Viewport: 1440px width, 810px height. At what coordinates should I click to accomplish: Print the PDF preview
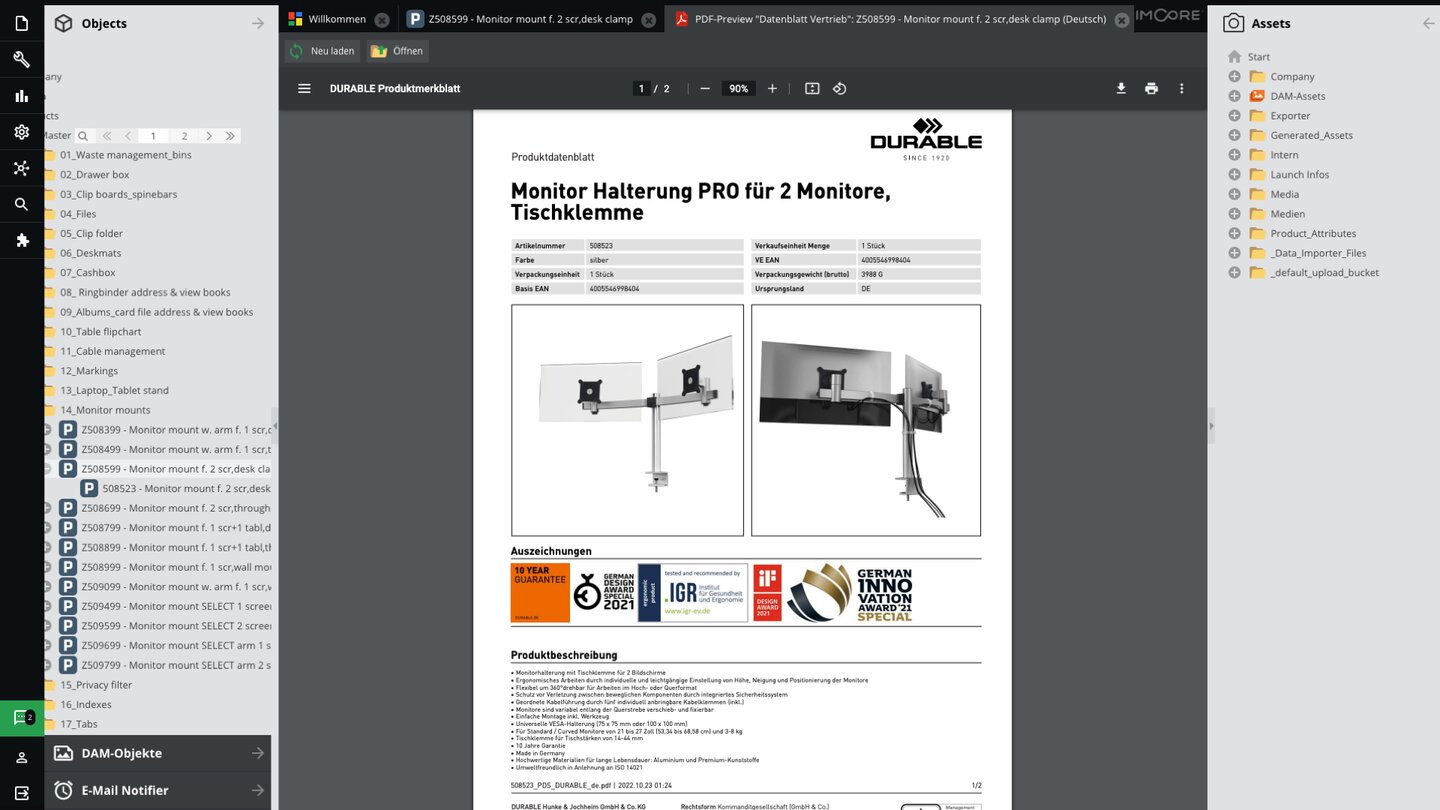coord(1151,88)
